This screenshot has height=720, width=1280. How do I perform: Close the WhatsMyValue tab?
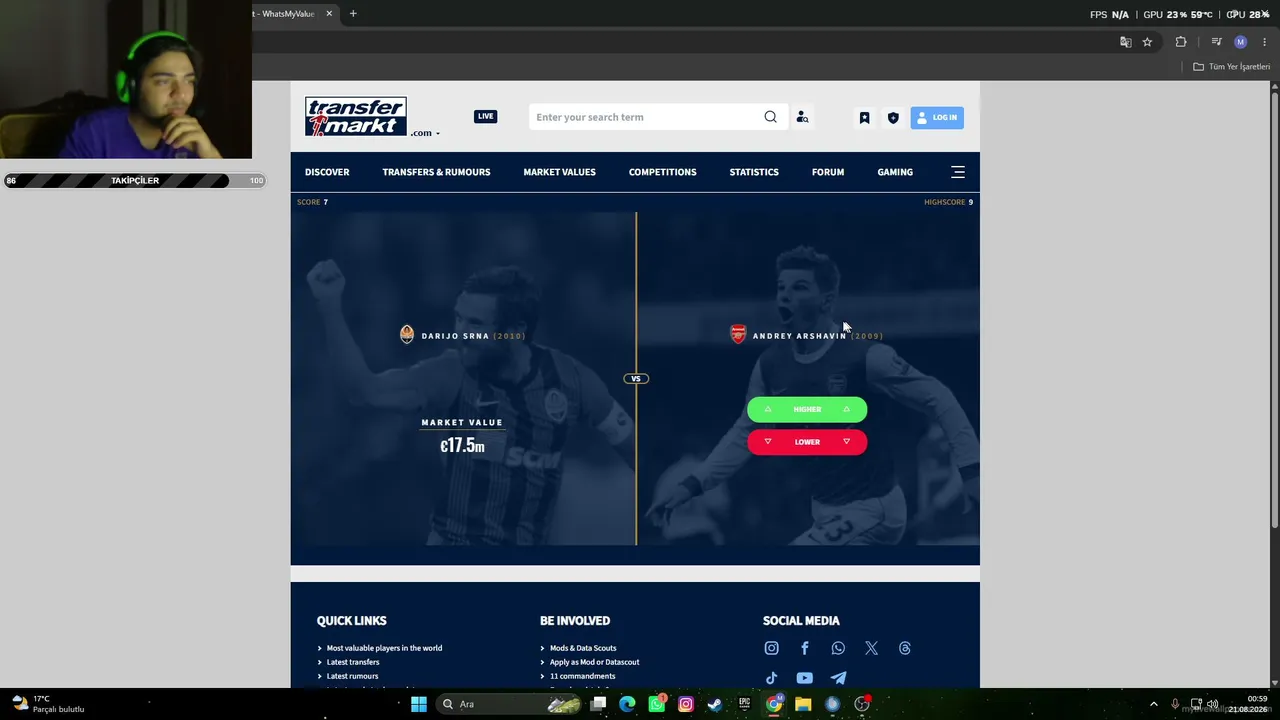click(x=329, y=14)
